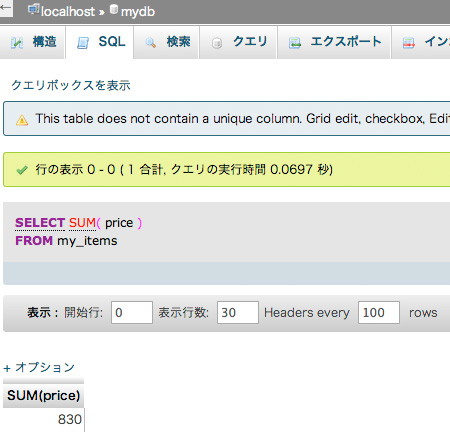450x438 pixels.
Task: Click the クエリボックスを表示 link
Action: tap(71, 85)
